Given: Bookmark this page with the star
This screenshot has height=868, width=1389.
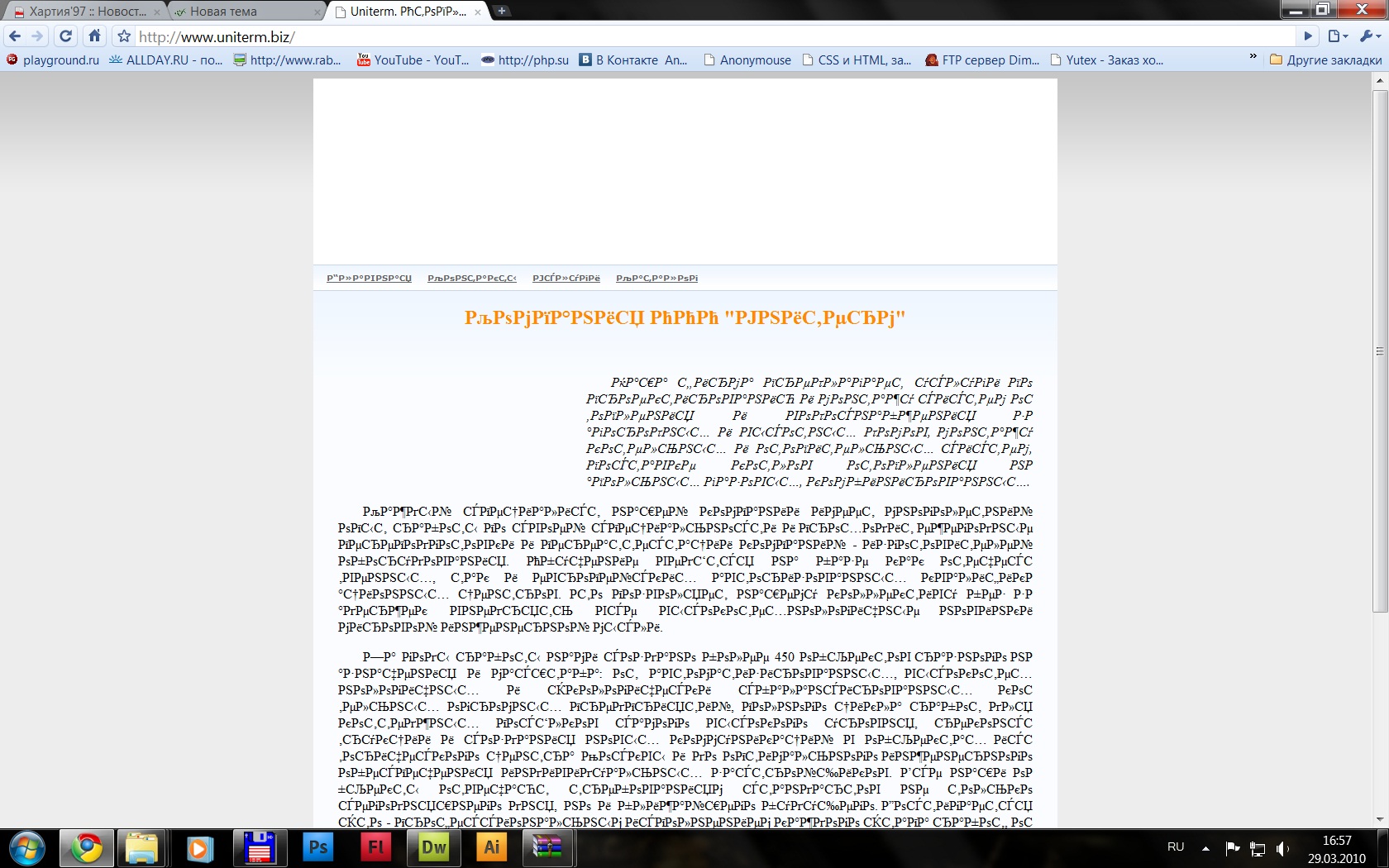Looking at the screenshot, I should 124,36.
